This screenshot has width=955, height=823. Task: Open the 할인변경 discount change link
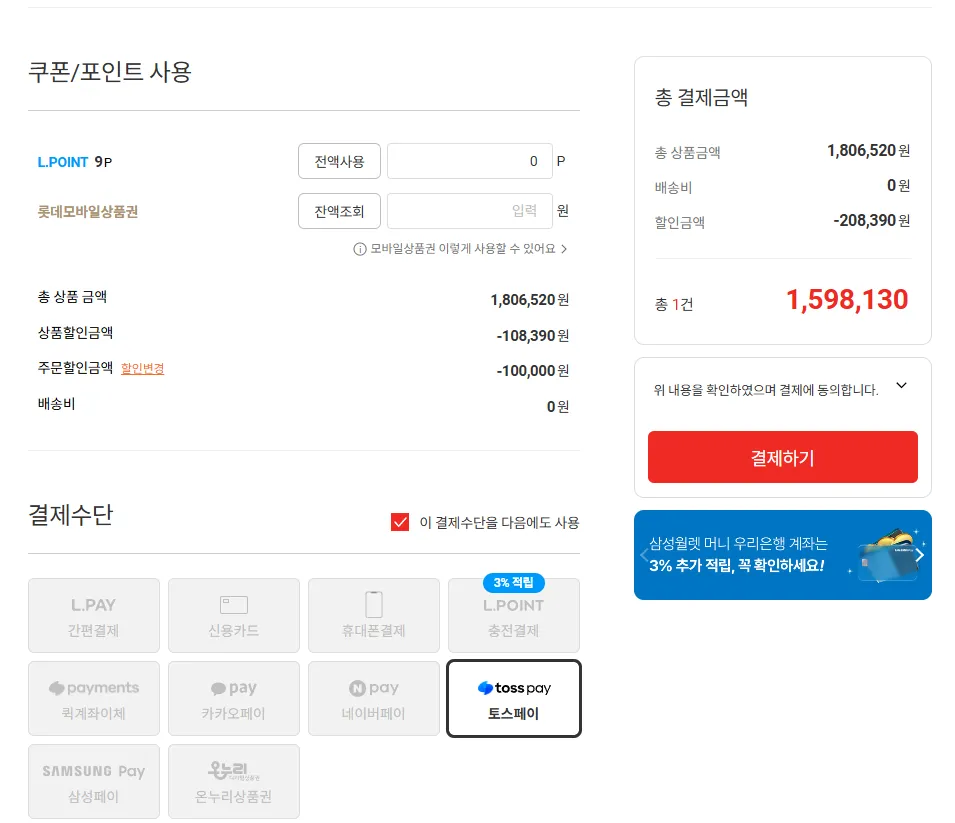pos(142,369)
